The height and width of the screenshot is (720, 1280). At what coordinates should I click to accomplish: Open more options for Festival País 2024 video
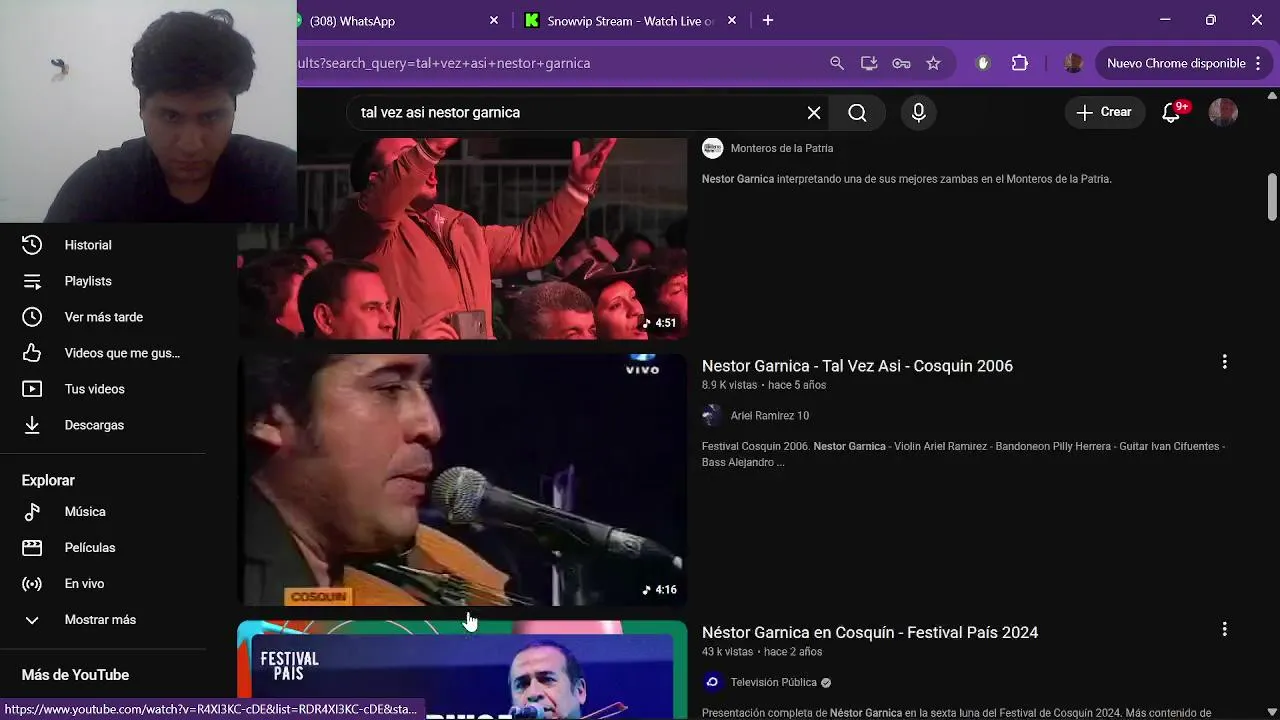[1224, 629]
